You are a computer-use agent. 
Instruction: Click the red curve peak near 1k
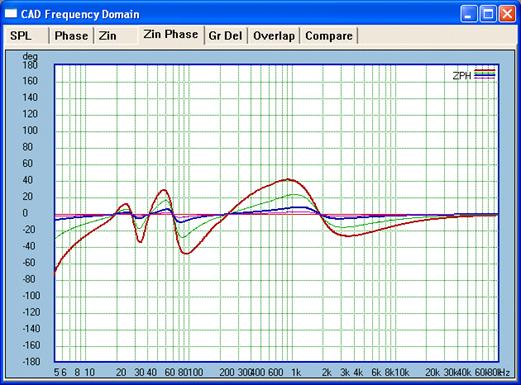pos(288,179)
